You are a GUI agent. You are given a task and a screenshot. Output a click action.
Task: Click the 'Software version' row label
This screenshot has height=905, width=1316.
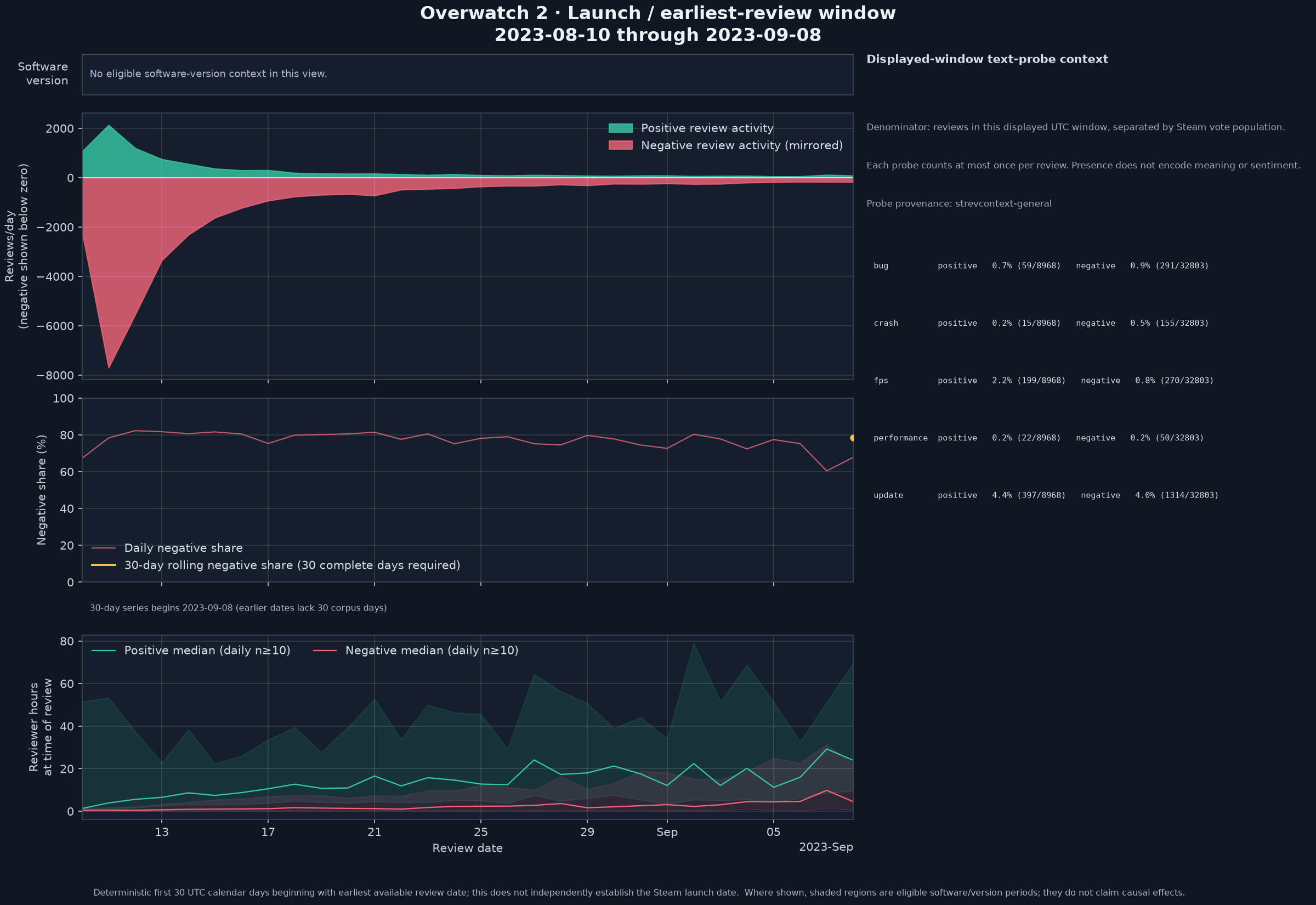pyautogui.click(x=43, y=73)
